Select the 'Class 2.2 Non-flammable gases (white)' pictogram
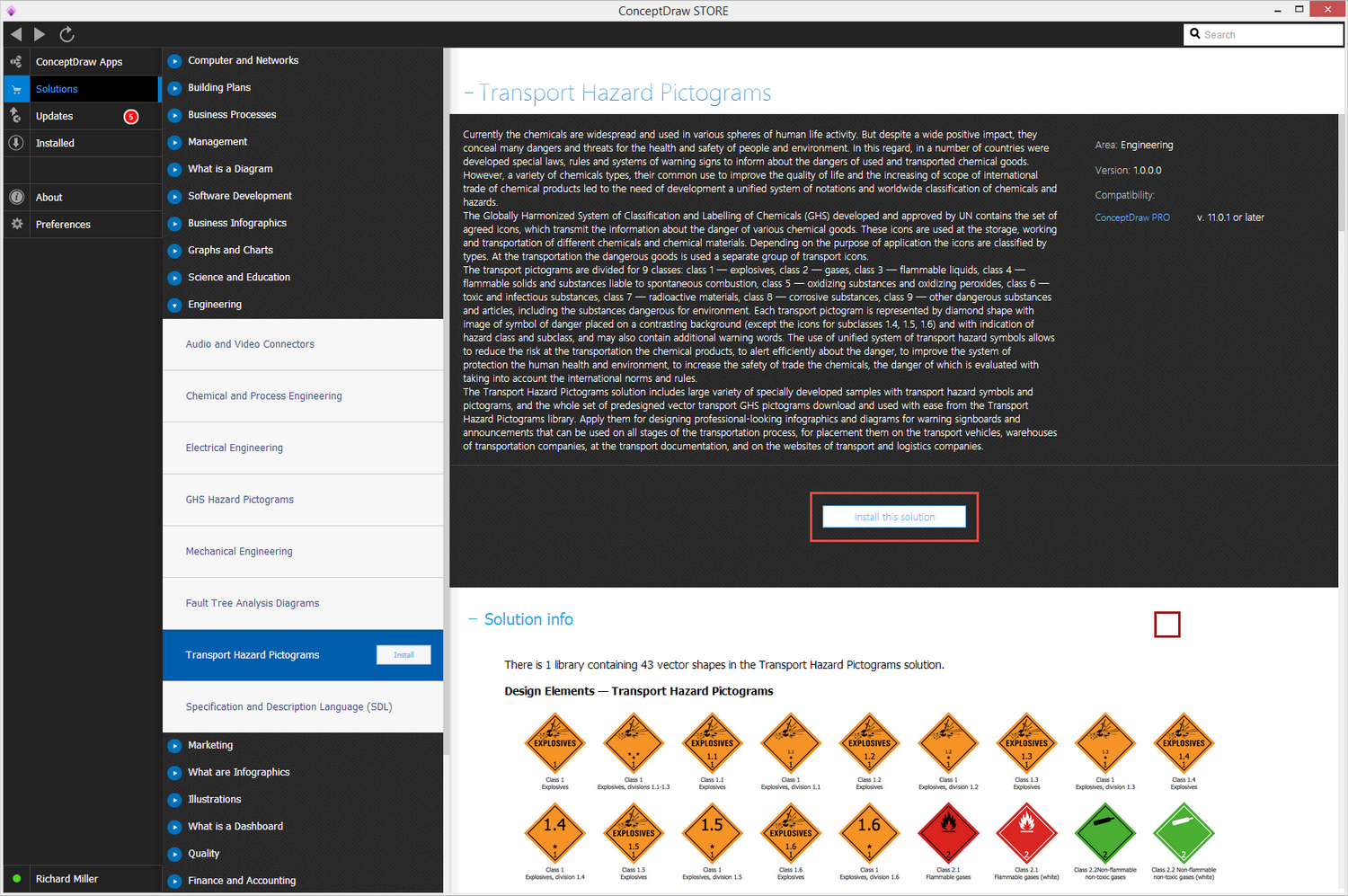The image size is (1348, 896). 1184,832
